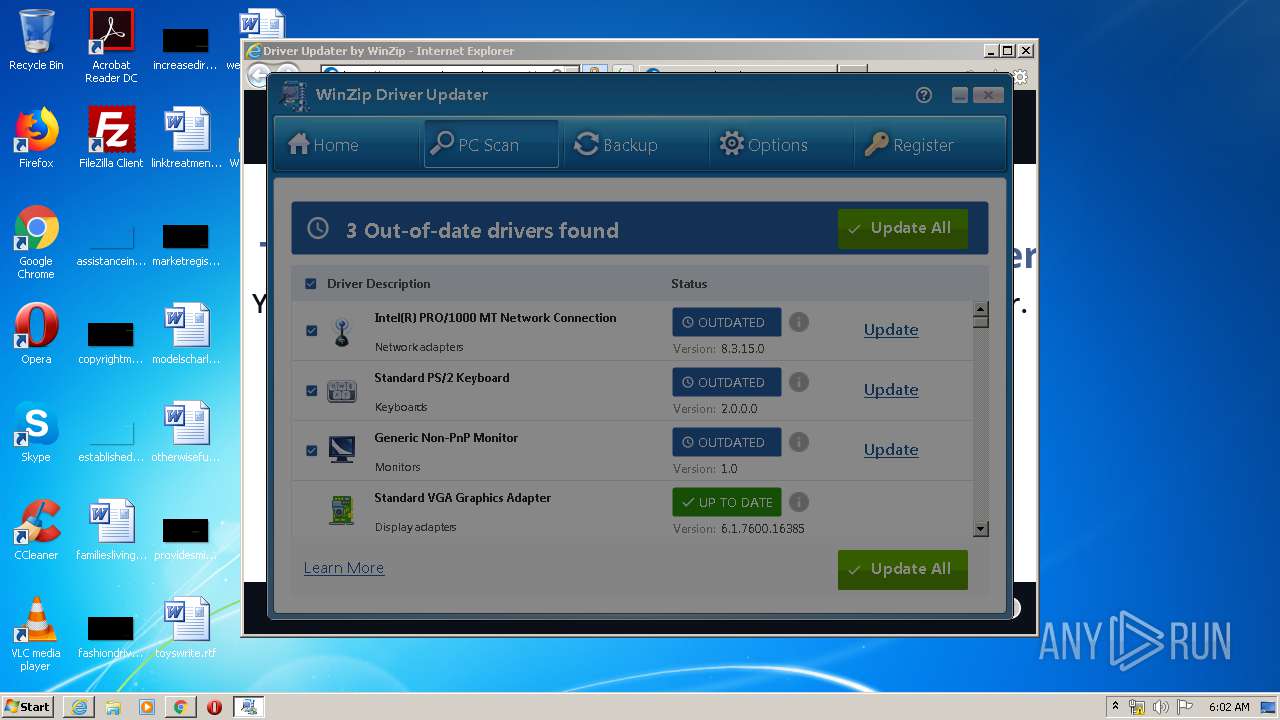Open info icon for Intel network driver
Image resolution: width=1280 pixels, height=720 pixels.
pyautogui.click(x=798, y=322)
